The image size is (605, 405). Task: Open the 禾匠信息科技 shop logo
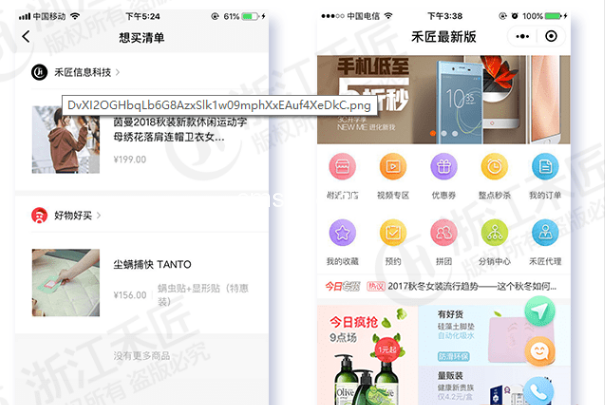39,72
